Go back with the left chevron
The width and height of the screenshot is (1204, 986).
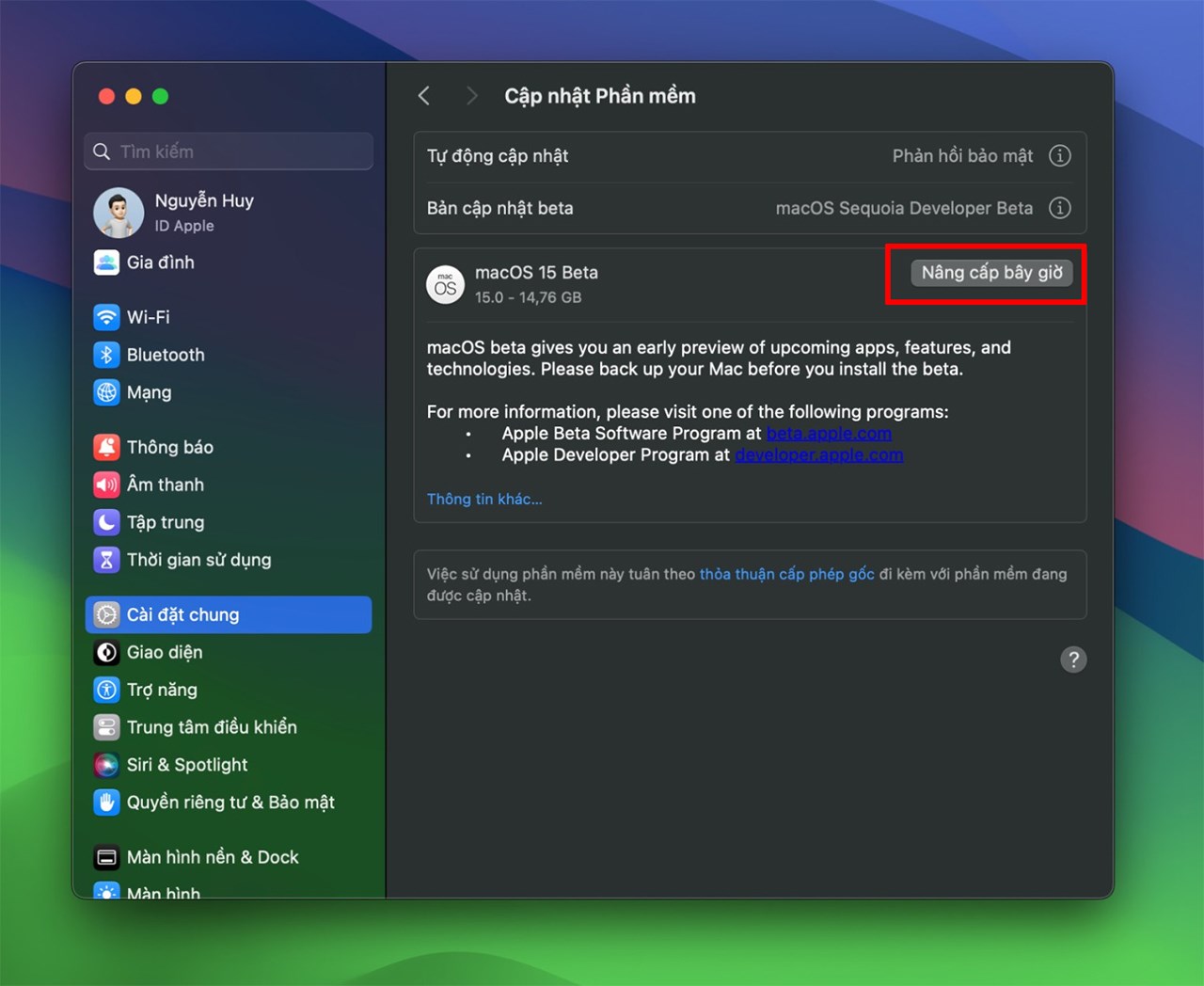(x=424, y=96)
